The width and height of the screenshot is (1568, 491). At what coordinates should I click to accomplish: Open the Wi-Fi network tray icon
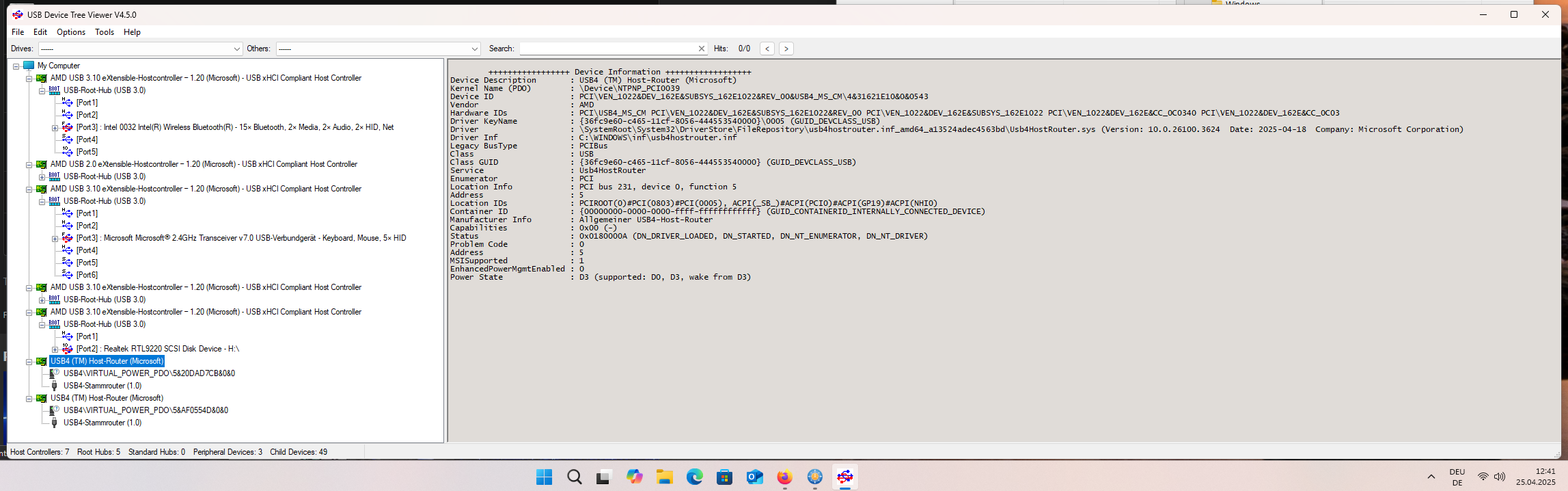(x=1483, y=477)
